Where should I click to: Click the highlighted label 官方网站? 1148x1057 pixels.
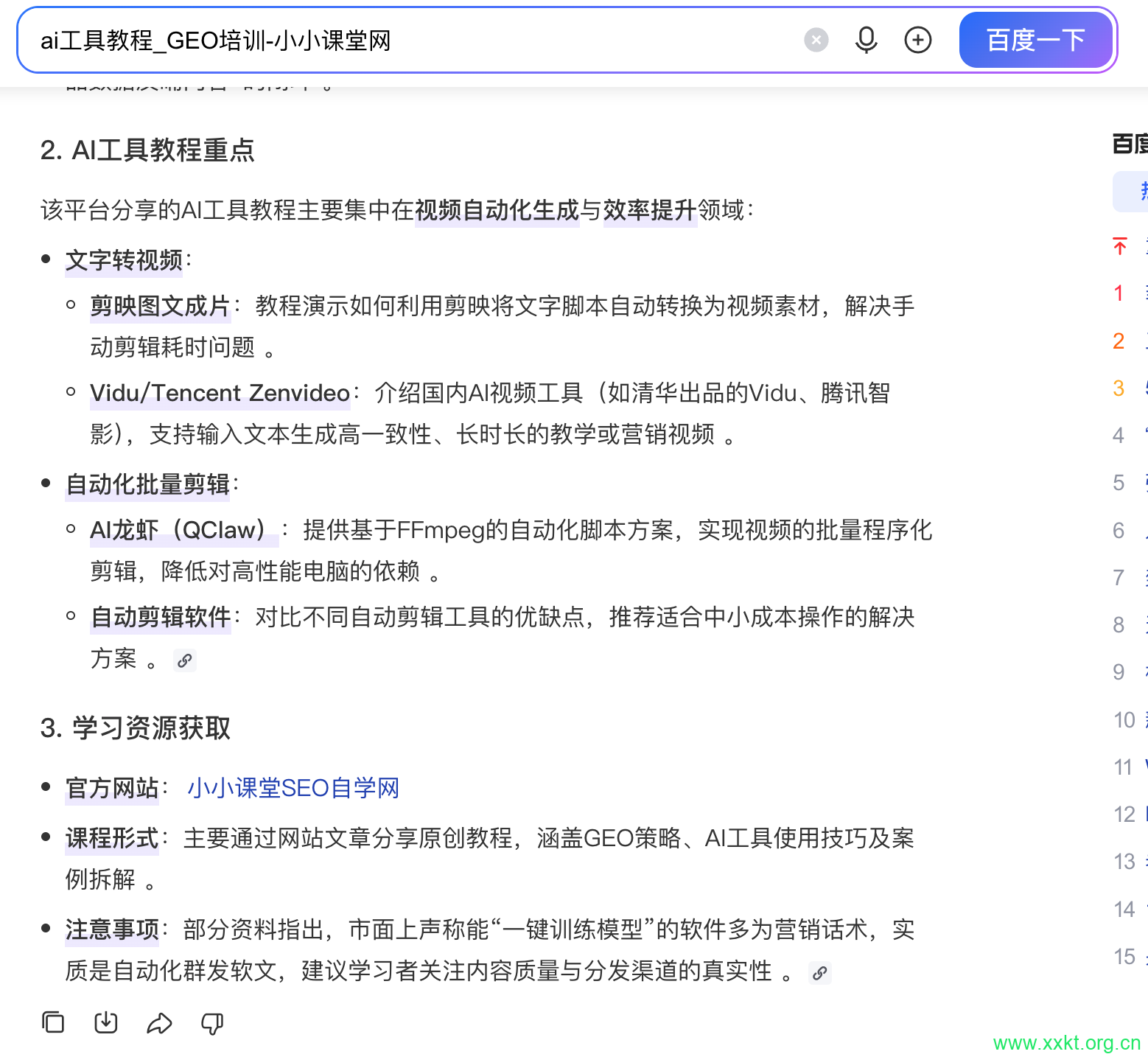112,788
